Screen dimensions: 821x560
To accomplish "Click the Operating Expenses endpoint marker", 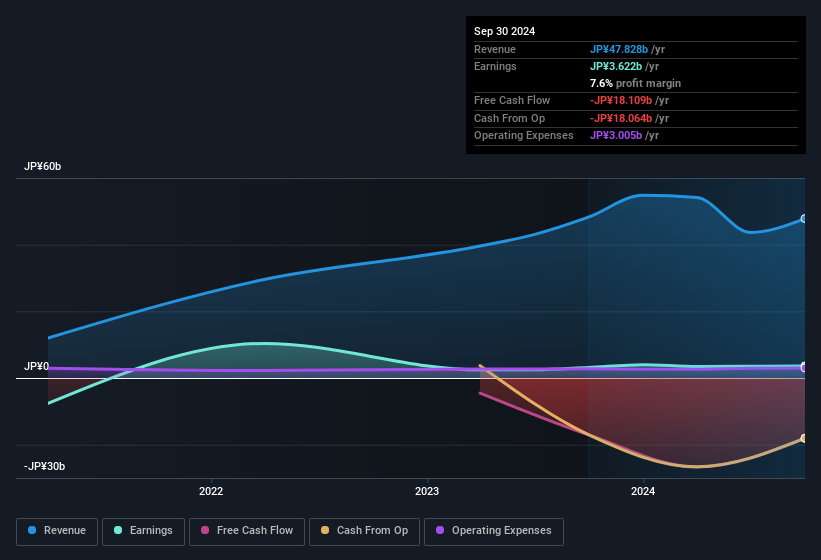I will (x=804, y=368).
